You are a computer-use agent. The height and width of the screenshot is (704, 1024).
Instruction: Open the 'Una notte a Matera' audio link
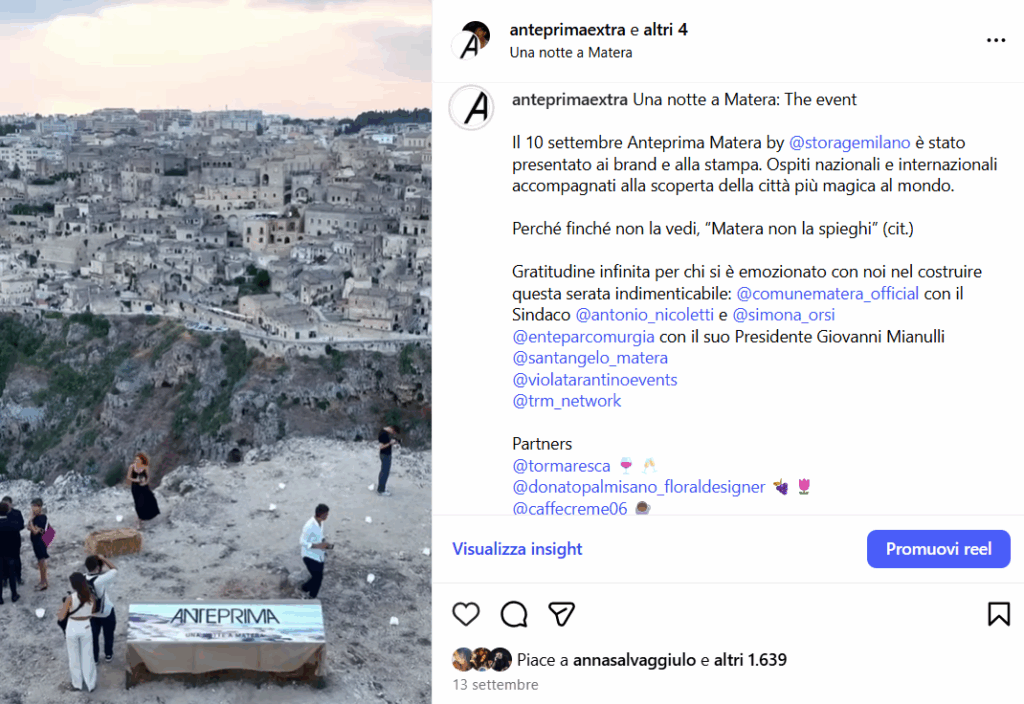coord(570,52)
